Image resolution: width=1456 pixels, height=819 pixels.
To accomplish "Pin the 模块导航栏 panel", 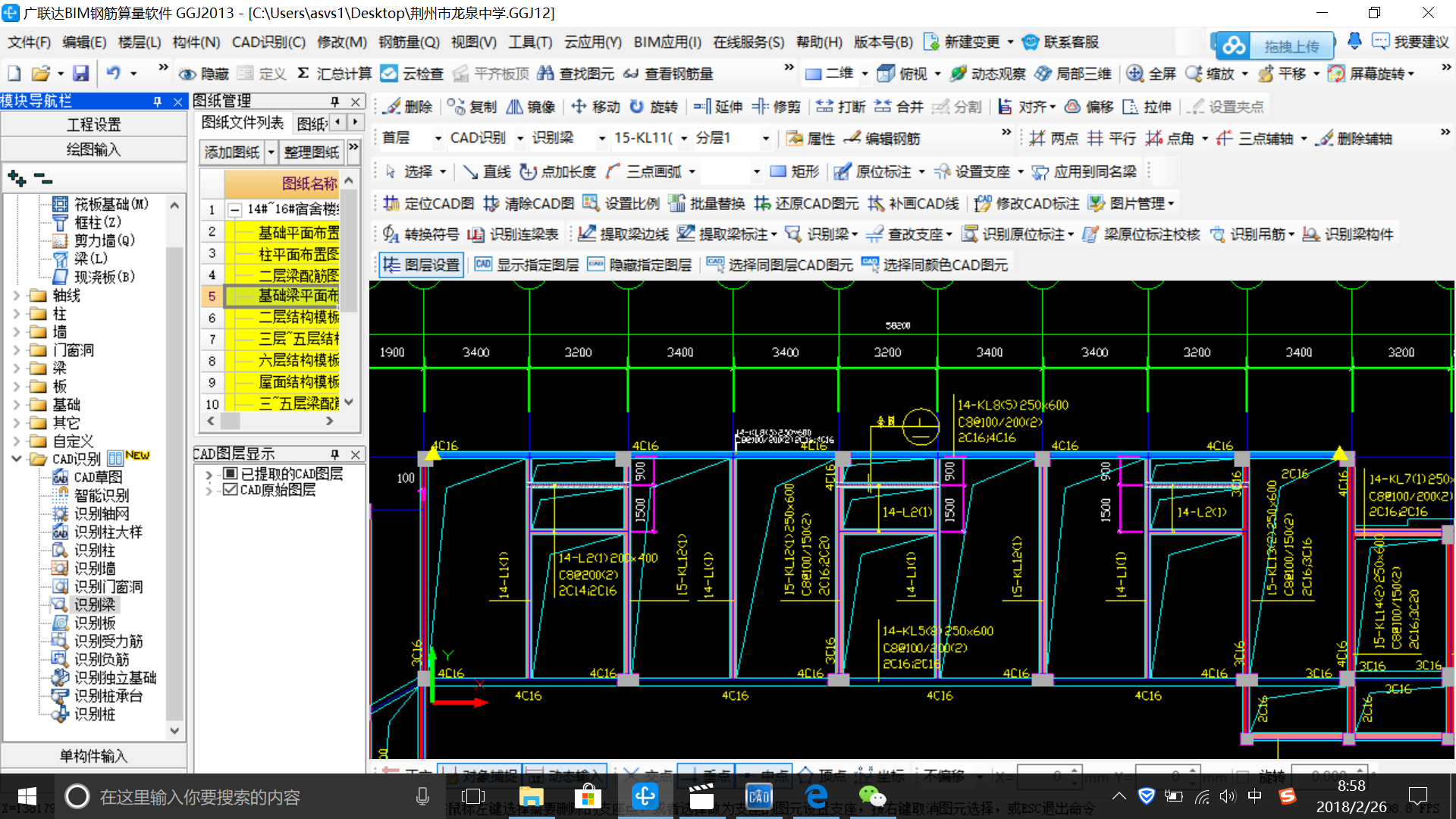I will coord(158,102).
